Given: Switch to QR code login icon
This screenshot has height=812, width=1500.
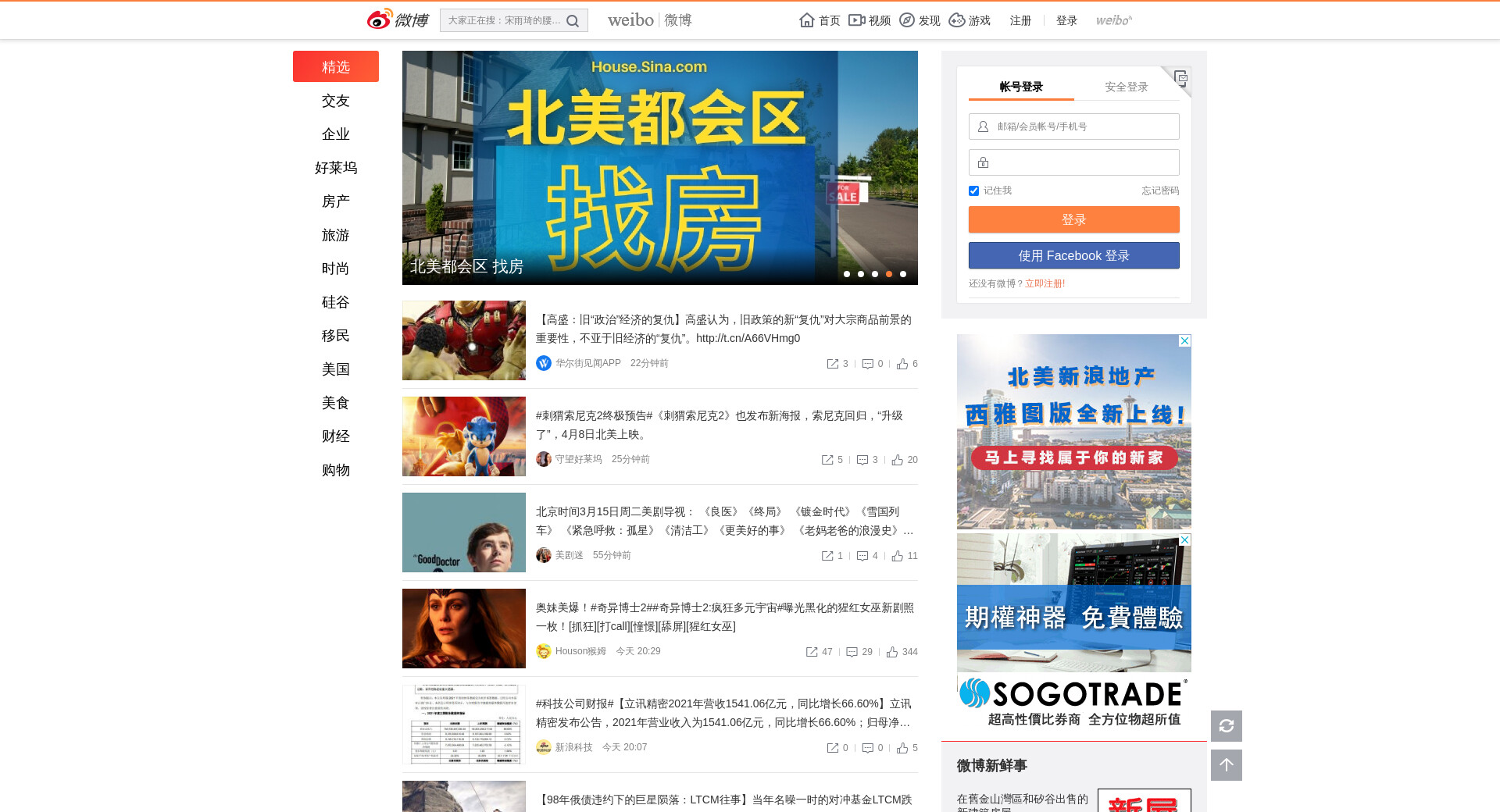Looking at the screenshot, I should [1180, 77].
